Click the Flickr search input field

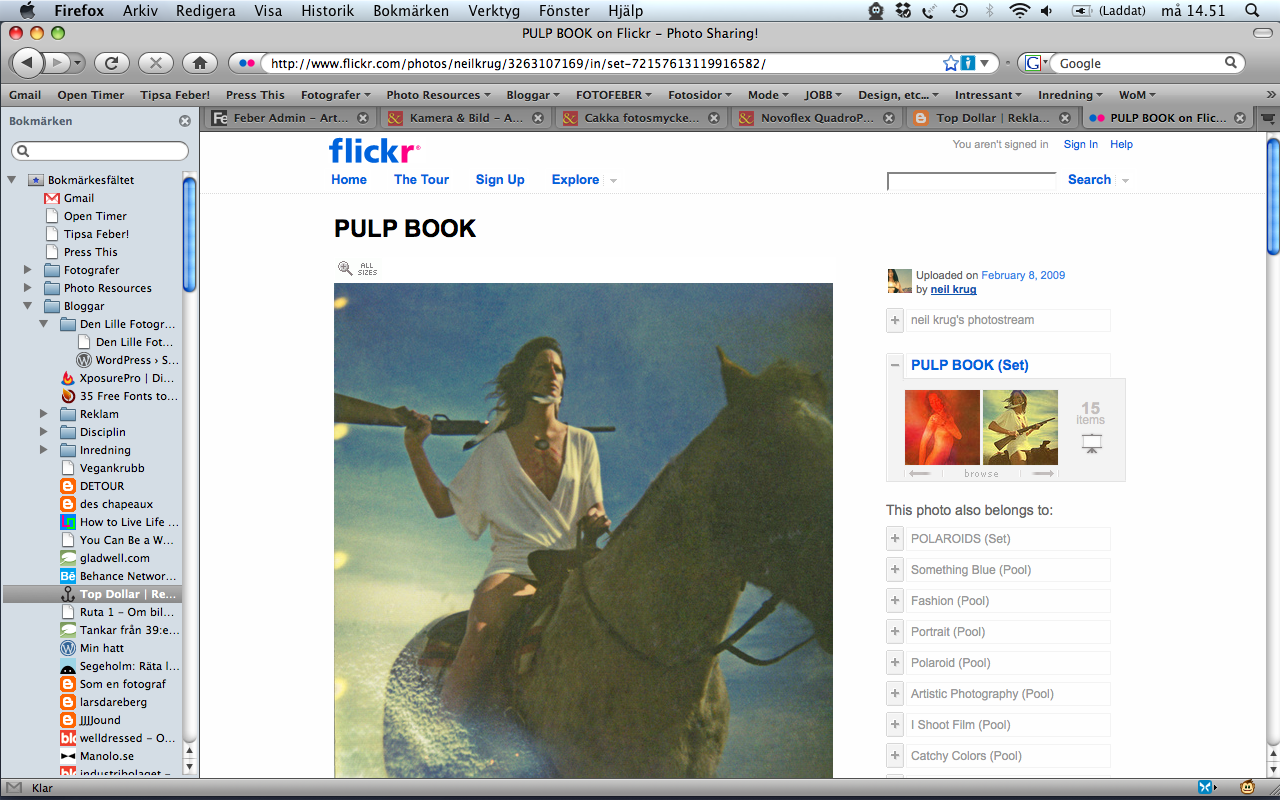pos(971,180)
